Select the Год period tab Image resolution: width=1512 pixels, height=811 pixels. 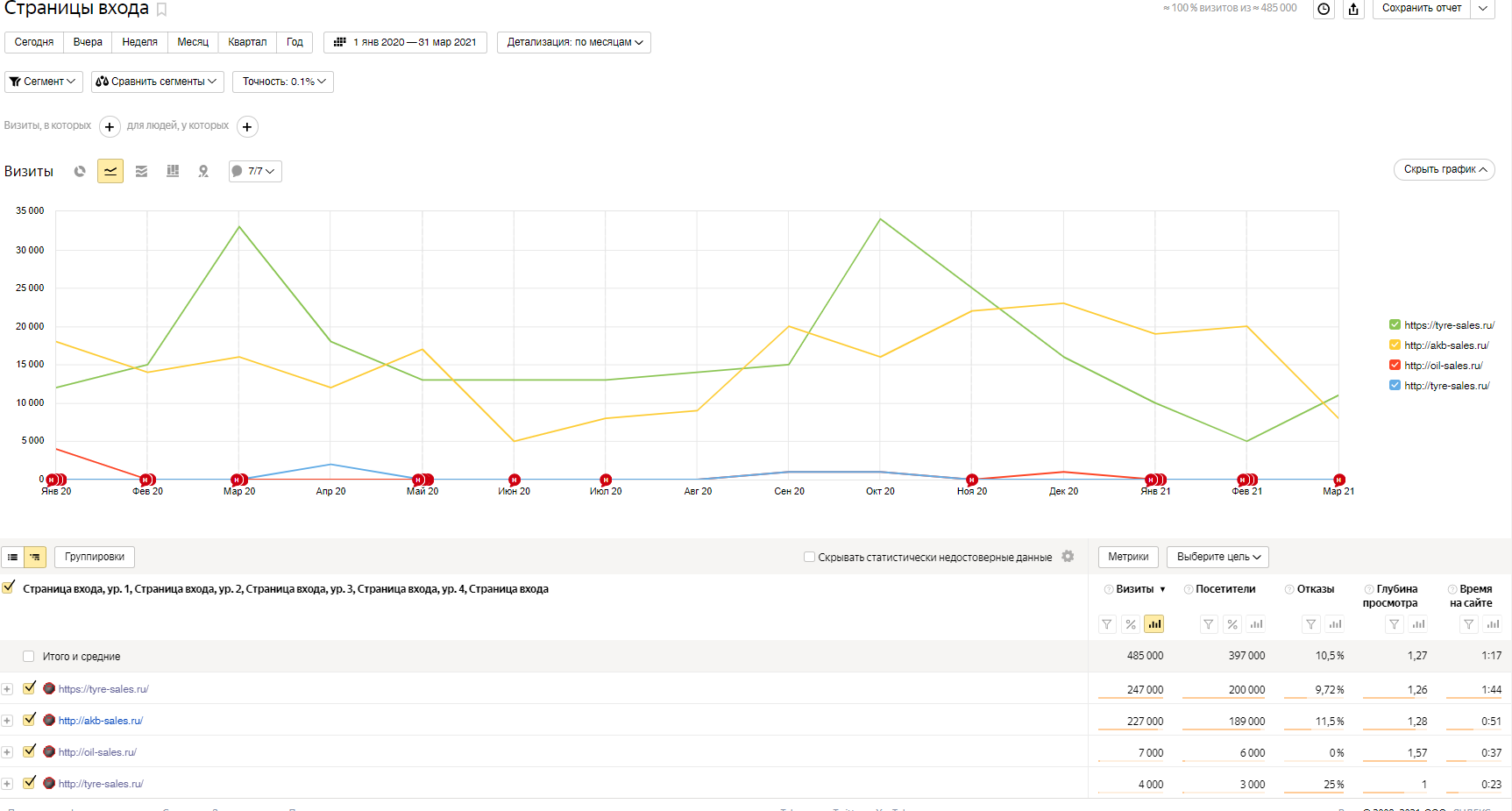coord(295,42)
